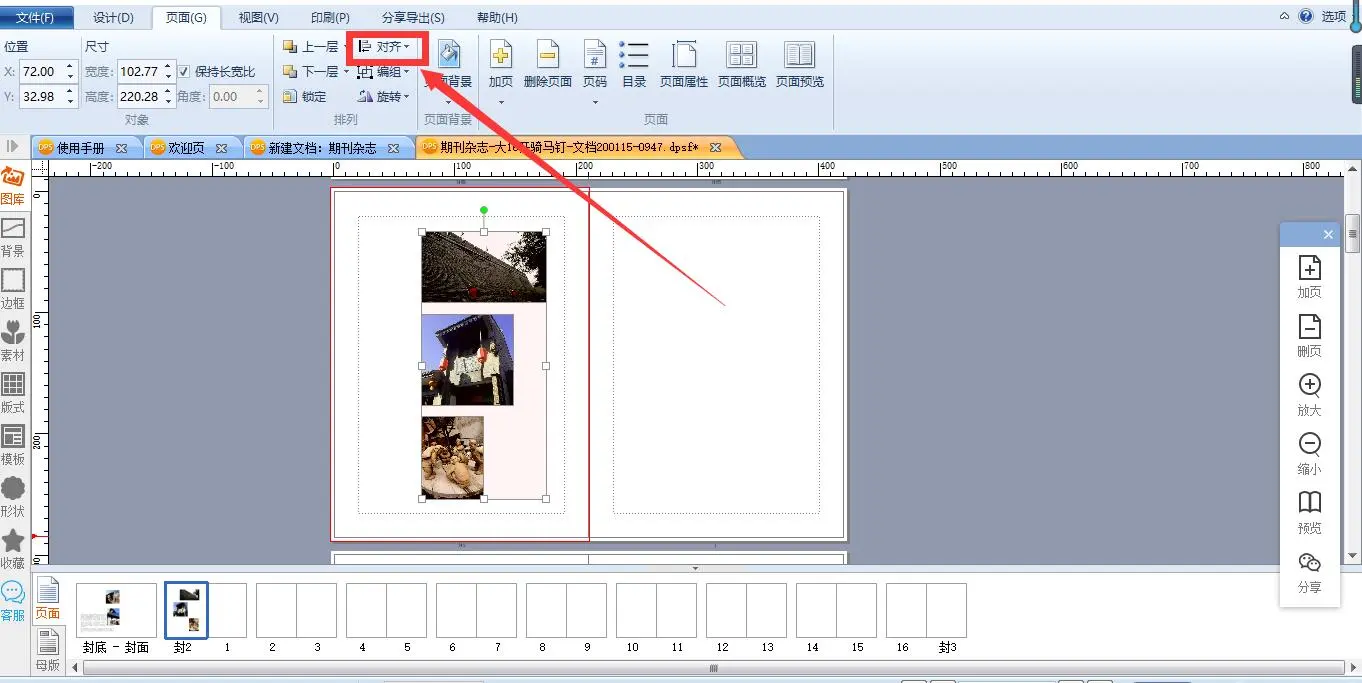This screenshot has height=683, width=1362.
Task: Open the 帮助(H) ribbon tab
Action: 497,18
